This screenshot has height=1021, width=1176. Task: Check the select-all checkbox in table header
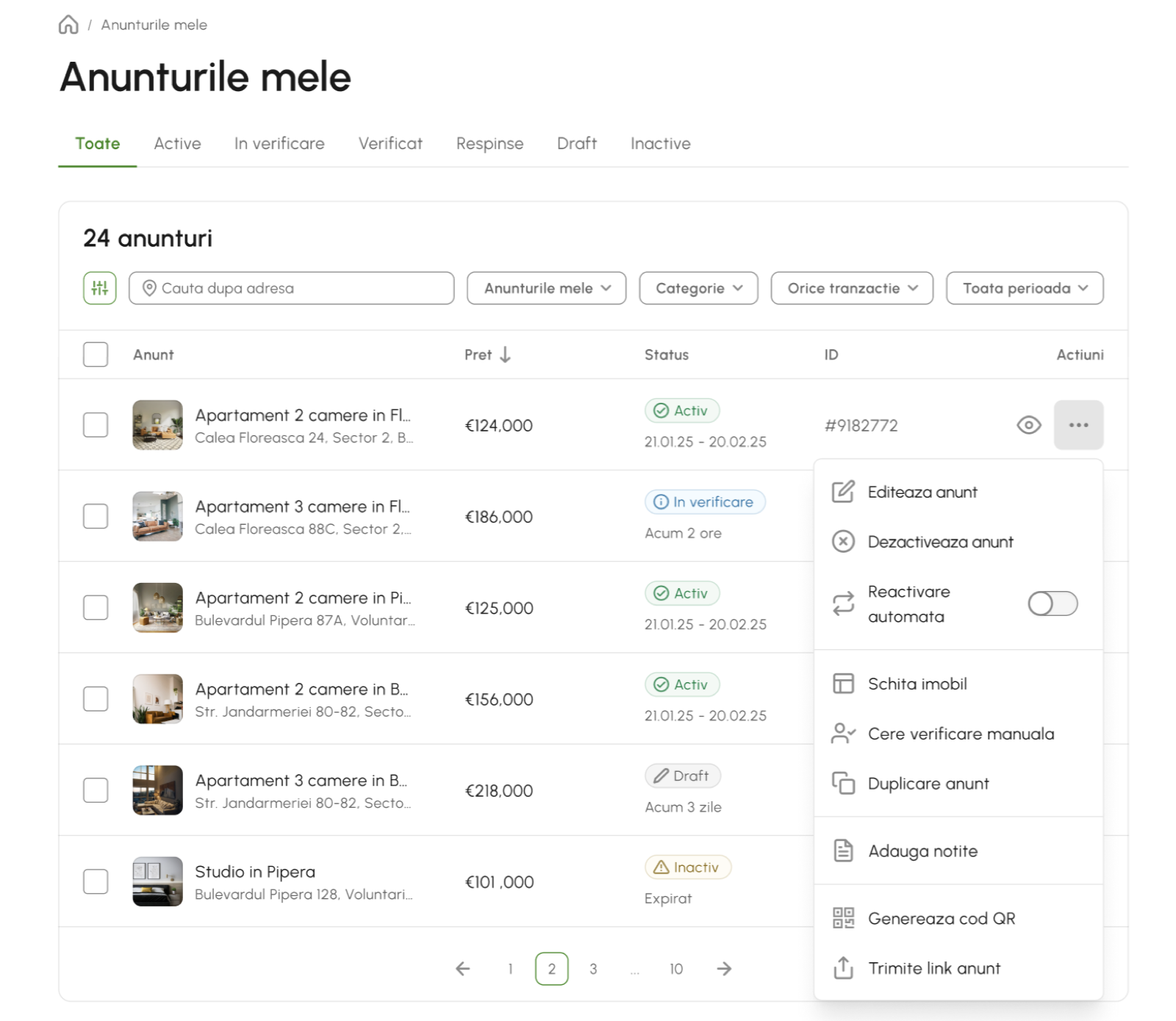(x=96, y=354)
